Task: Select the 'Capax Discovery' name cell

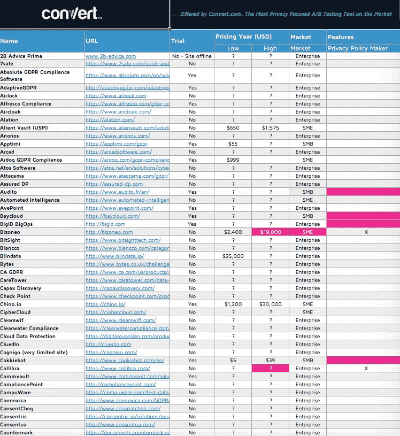Action: 42,288
